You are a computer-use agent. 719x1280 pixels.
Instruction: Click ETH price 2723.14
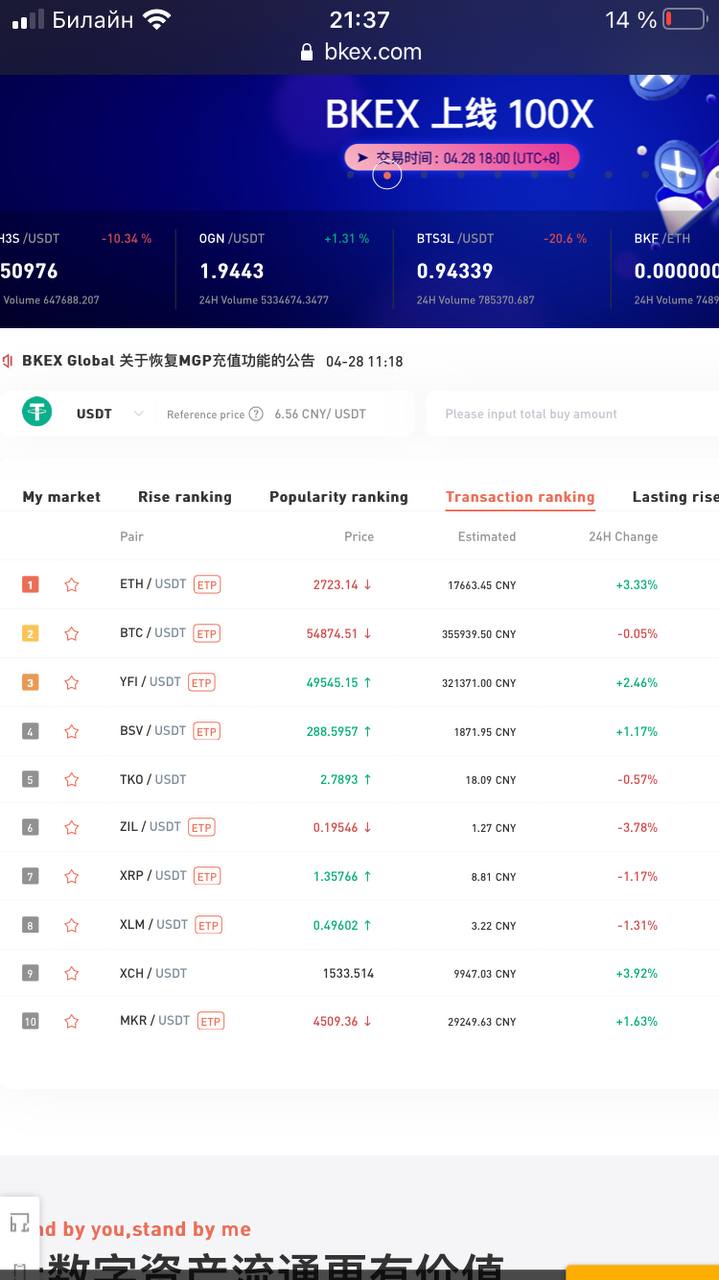point(335,585)
